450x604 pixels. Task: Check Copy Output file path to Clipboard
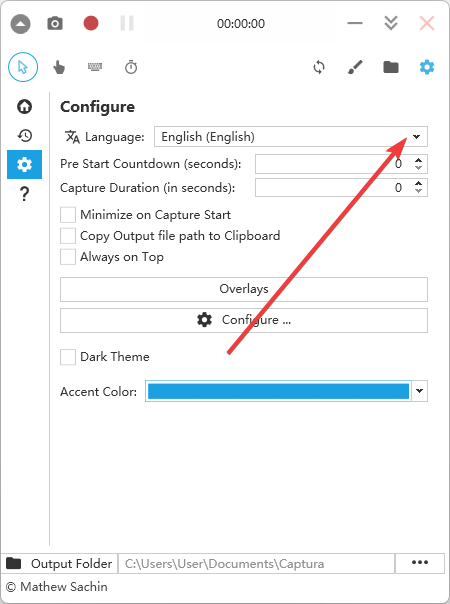pyautogui.click(x=68, y=236)
